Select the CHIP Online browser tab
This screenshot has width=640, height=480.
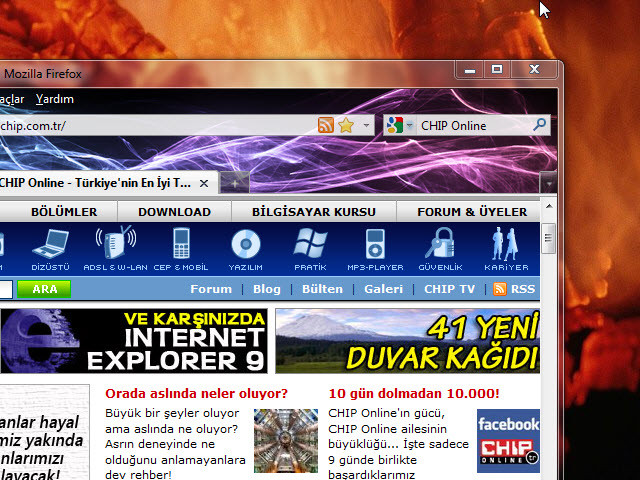point(108,183)
